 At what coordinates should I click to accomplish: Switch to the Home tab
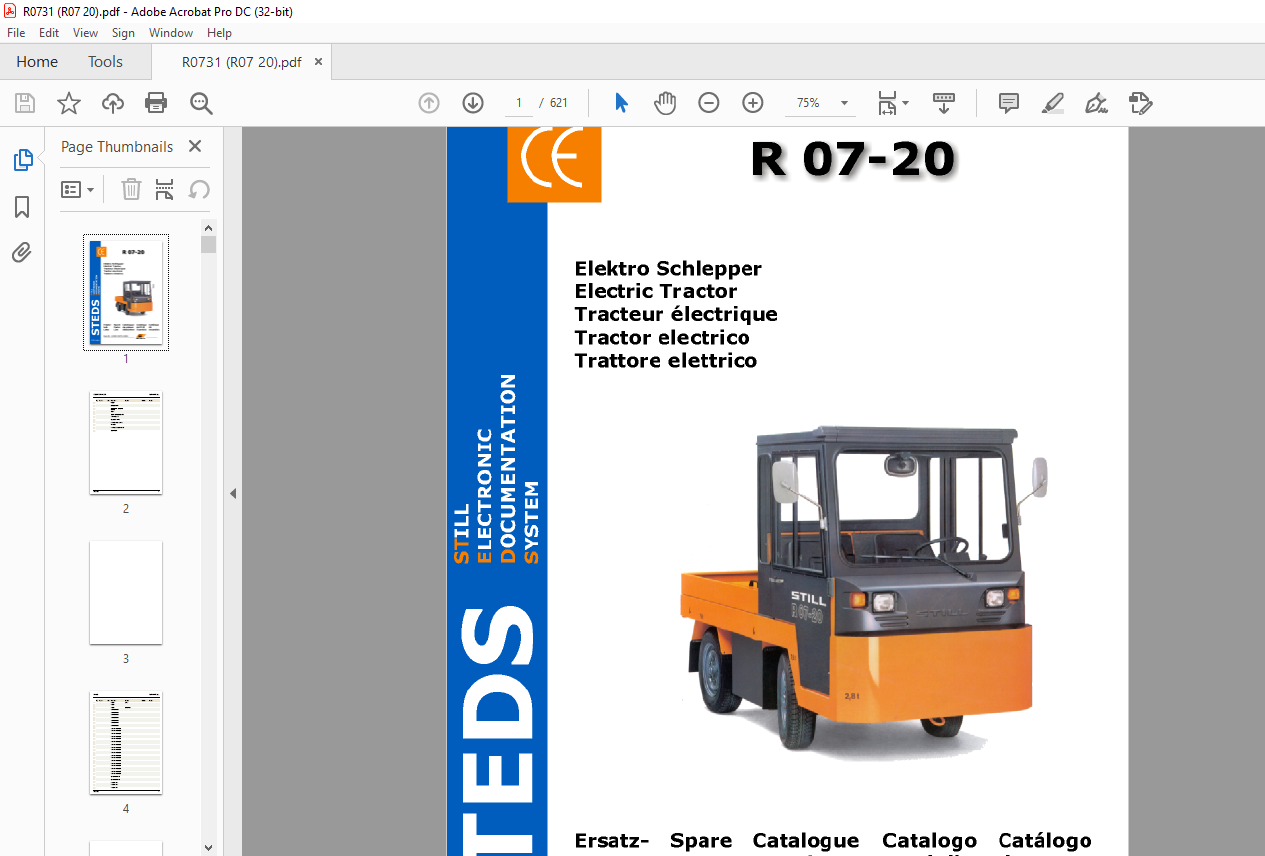[x=37, y=62]
